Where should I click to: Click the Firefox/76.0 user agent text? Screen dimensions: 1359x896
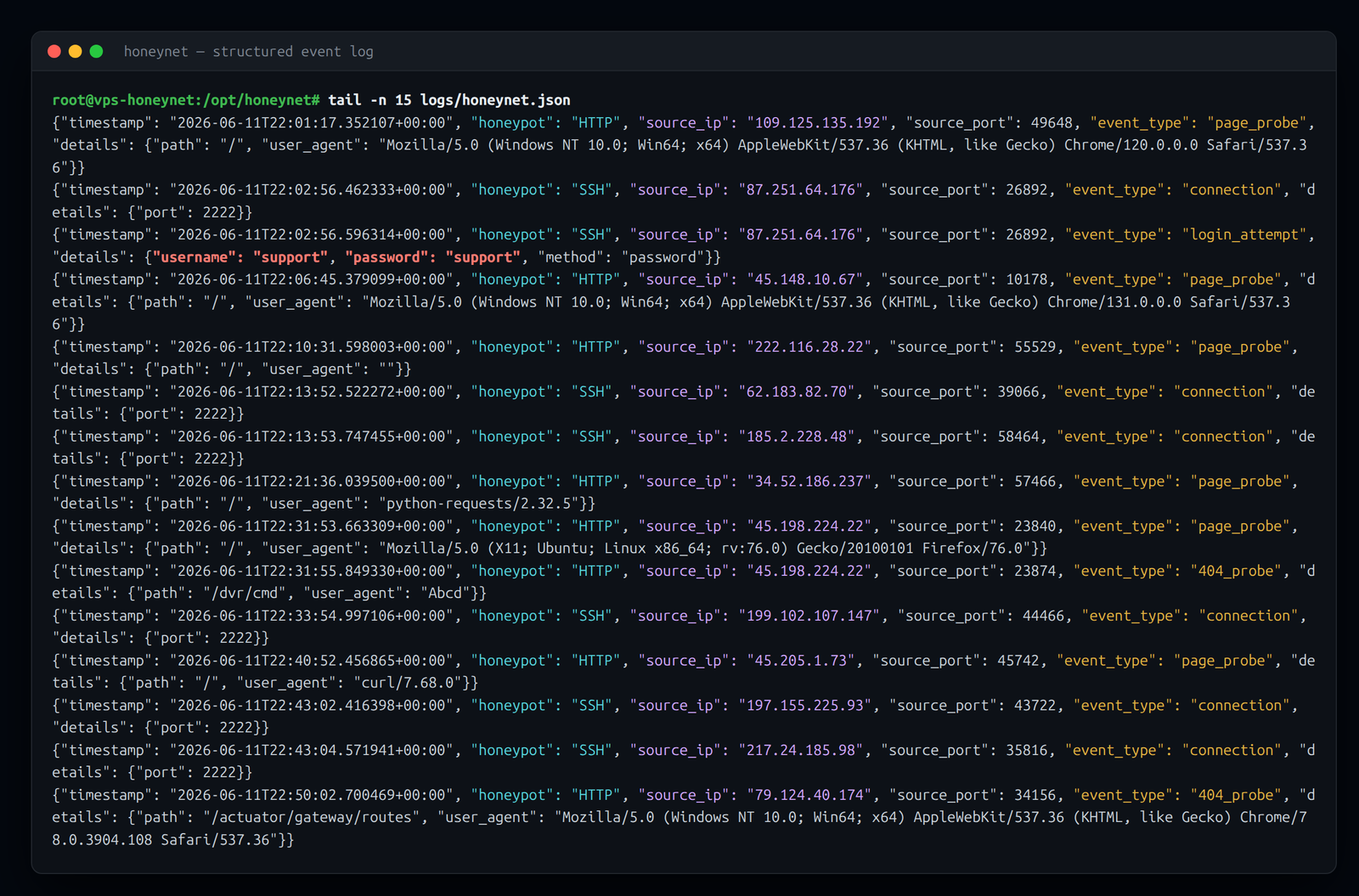(x=972, y=549)
